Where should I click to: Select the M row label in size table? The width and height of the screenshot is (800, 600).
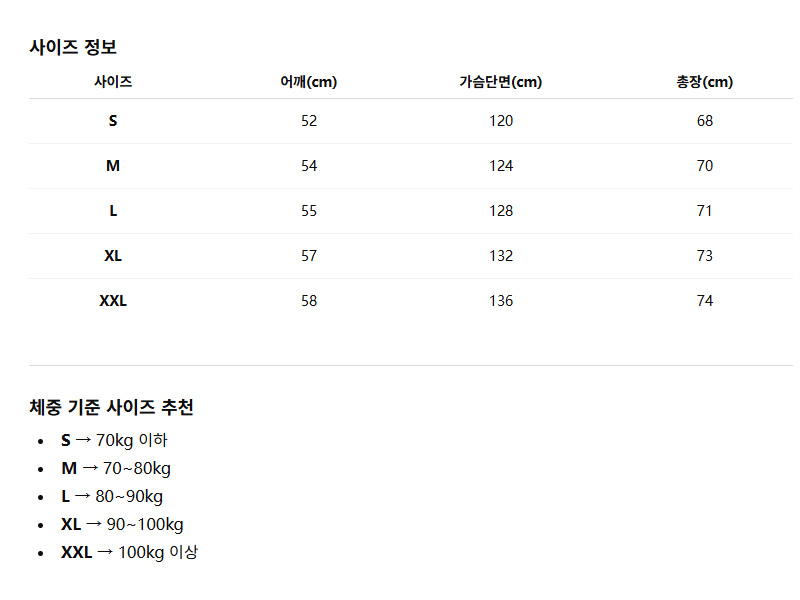tap(113, 166)
